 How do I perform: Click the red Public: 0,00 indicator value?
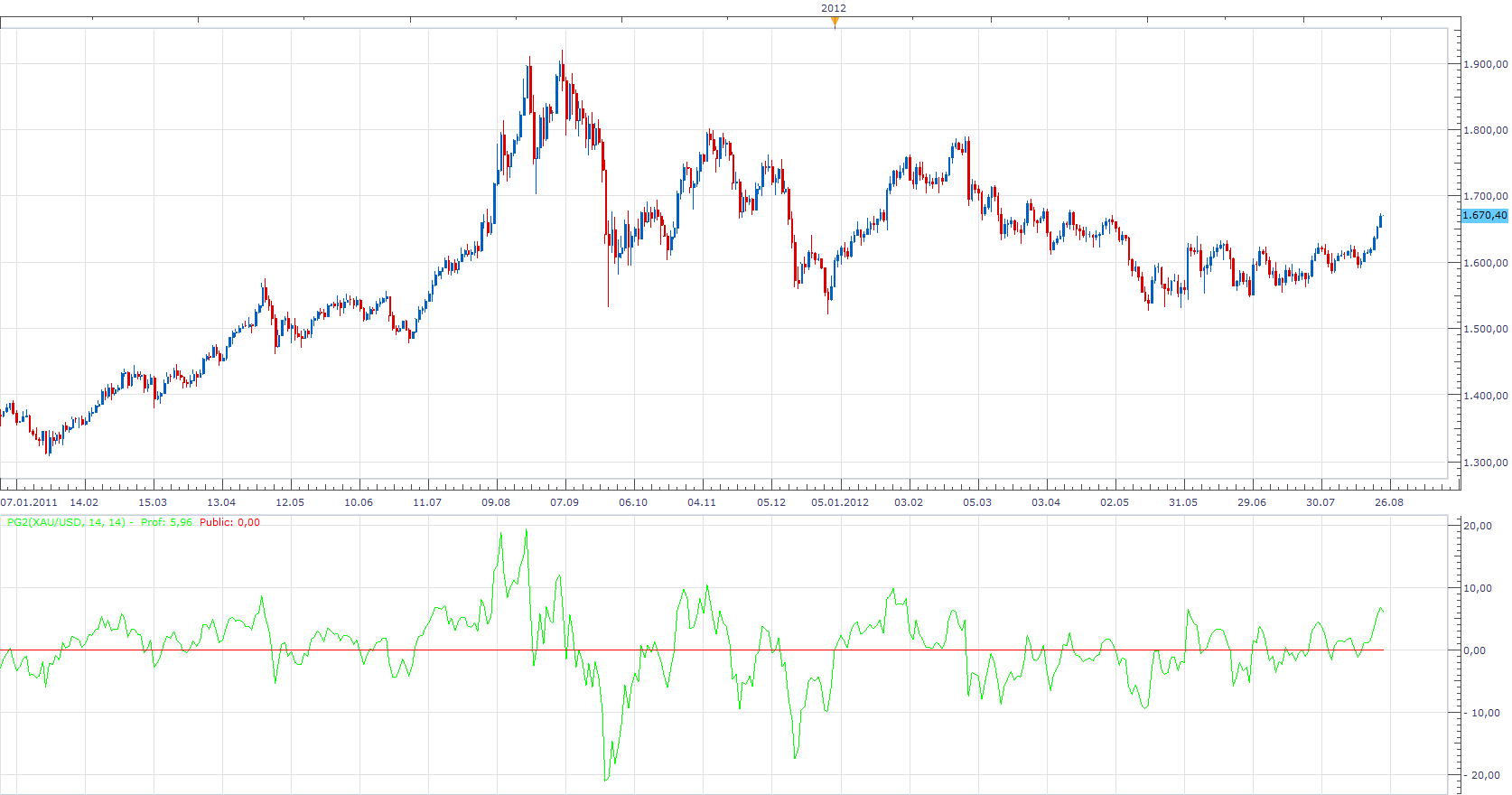(x=229, y=522)
